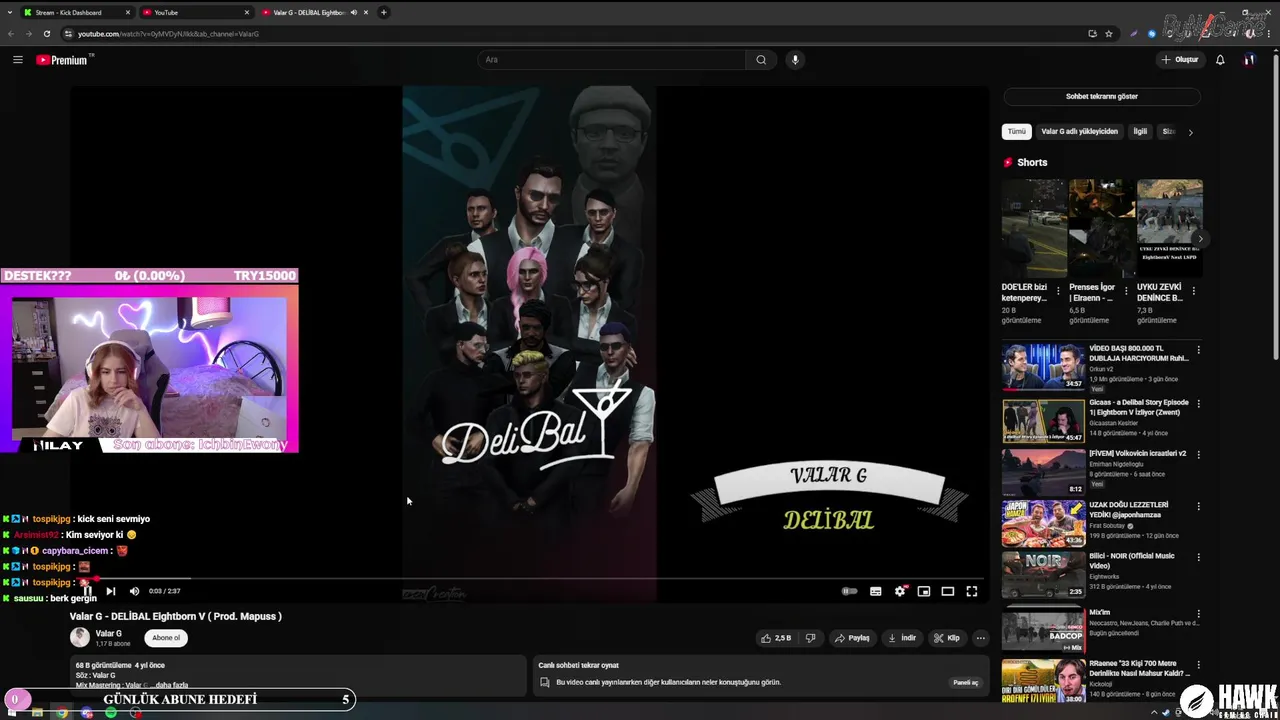Close the Valar G - DELİBAL tab

(366, 13)
